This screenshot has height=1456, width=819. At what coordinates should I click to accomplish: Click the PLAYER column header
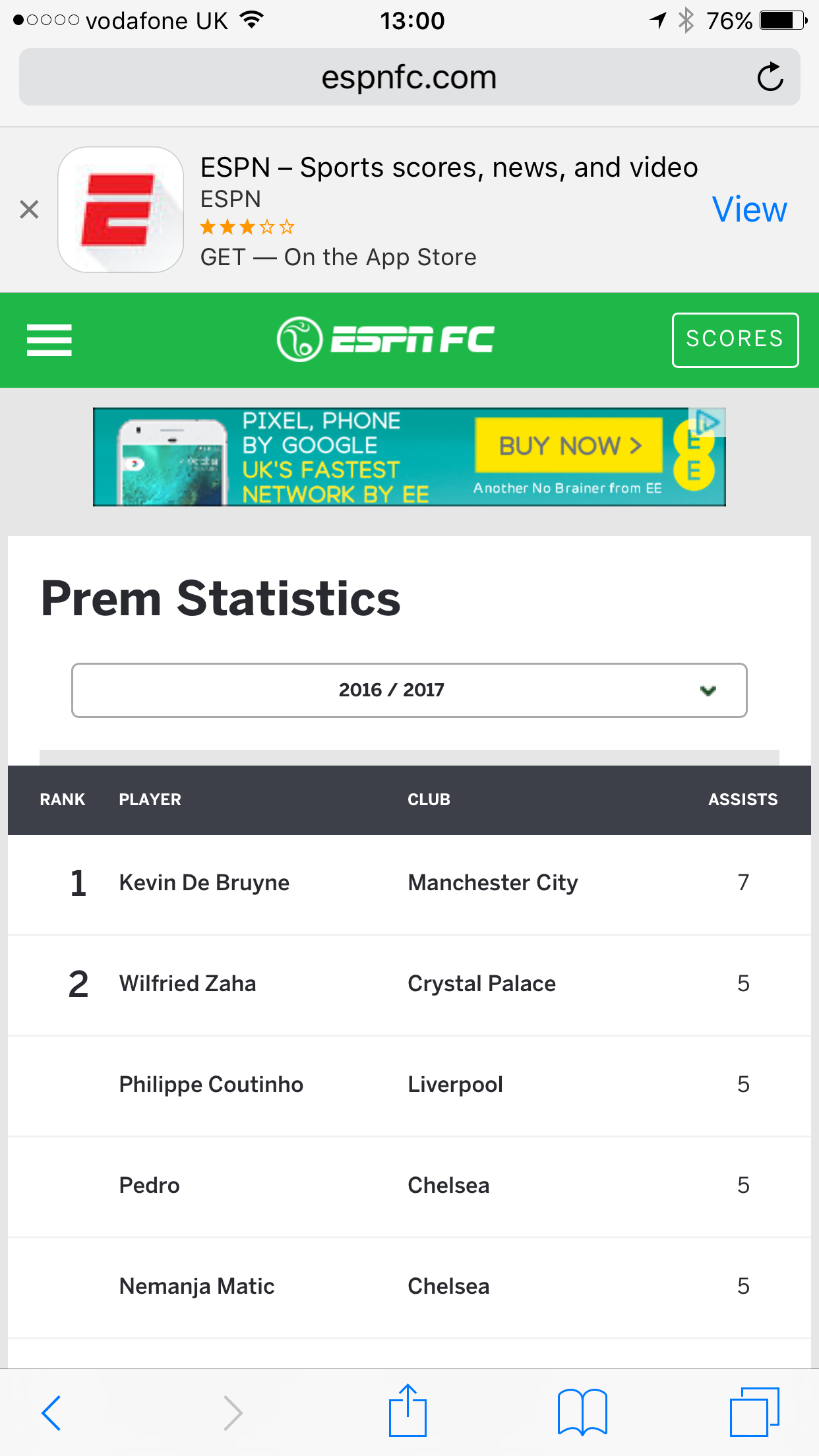tap(150, 799)
